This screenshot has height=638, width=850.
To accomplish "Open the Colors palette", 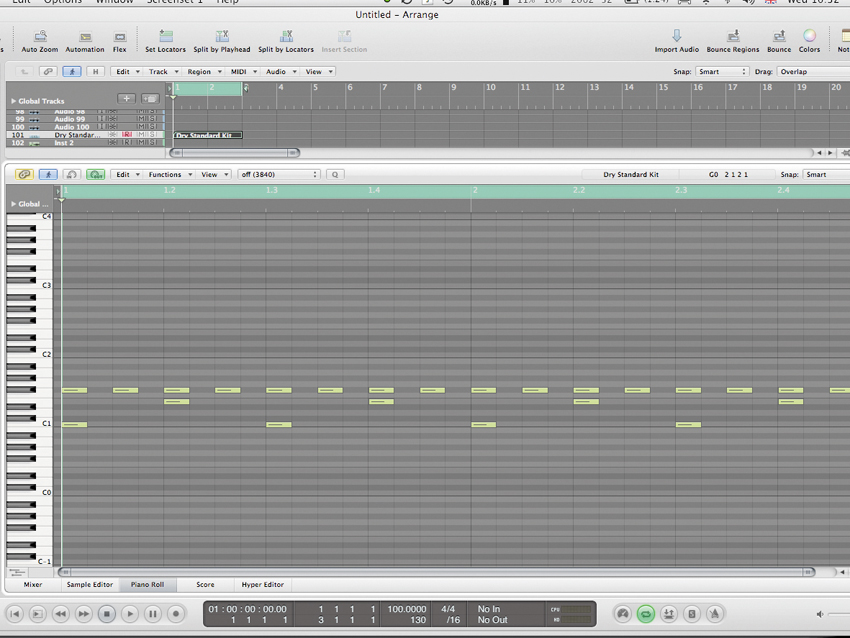I will pyautogui.click(x=809, y=36).
